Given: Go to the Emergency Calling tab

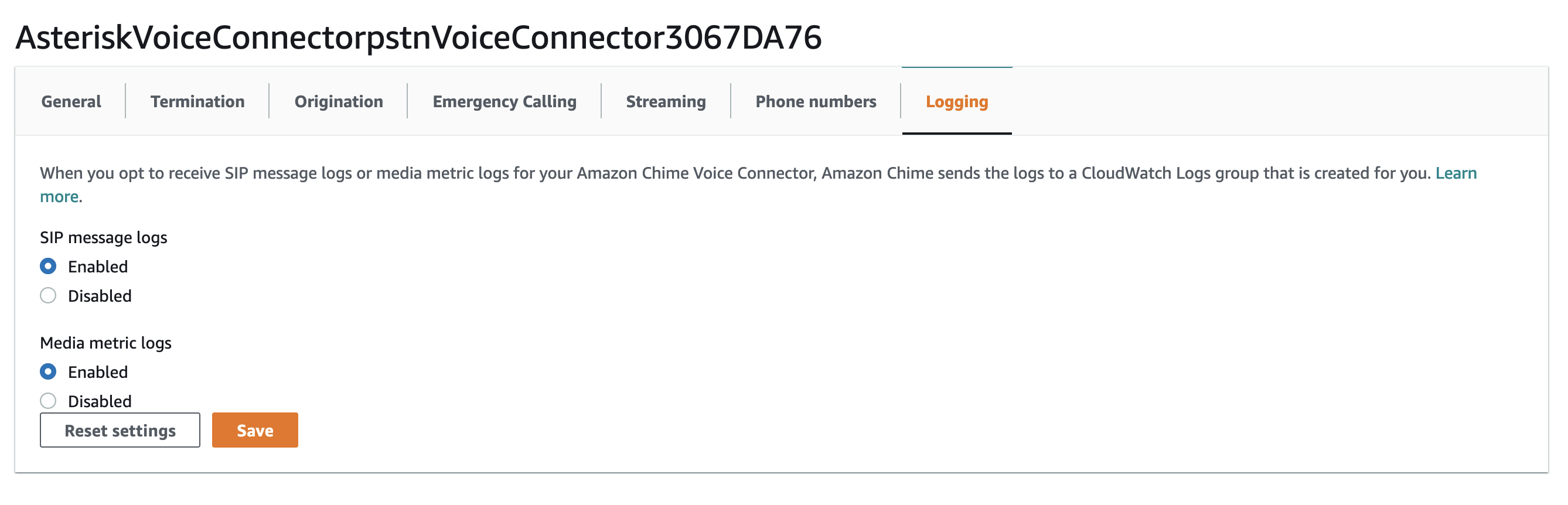Looking at the screenshot, I should pyautogui.click(x=504, y=101).
